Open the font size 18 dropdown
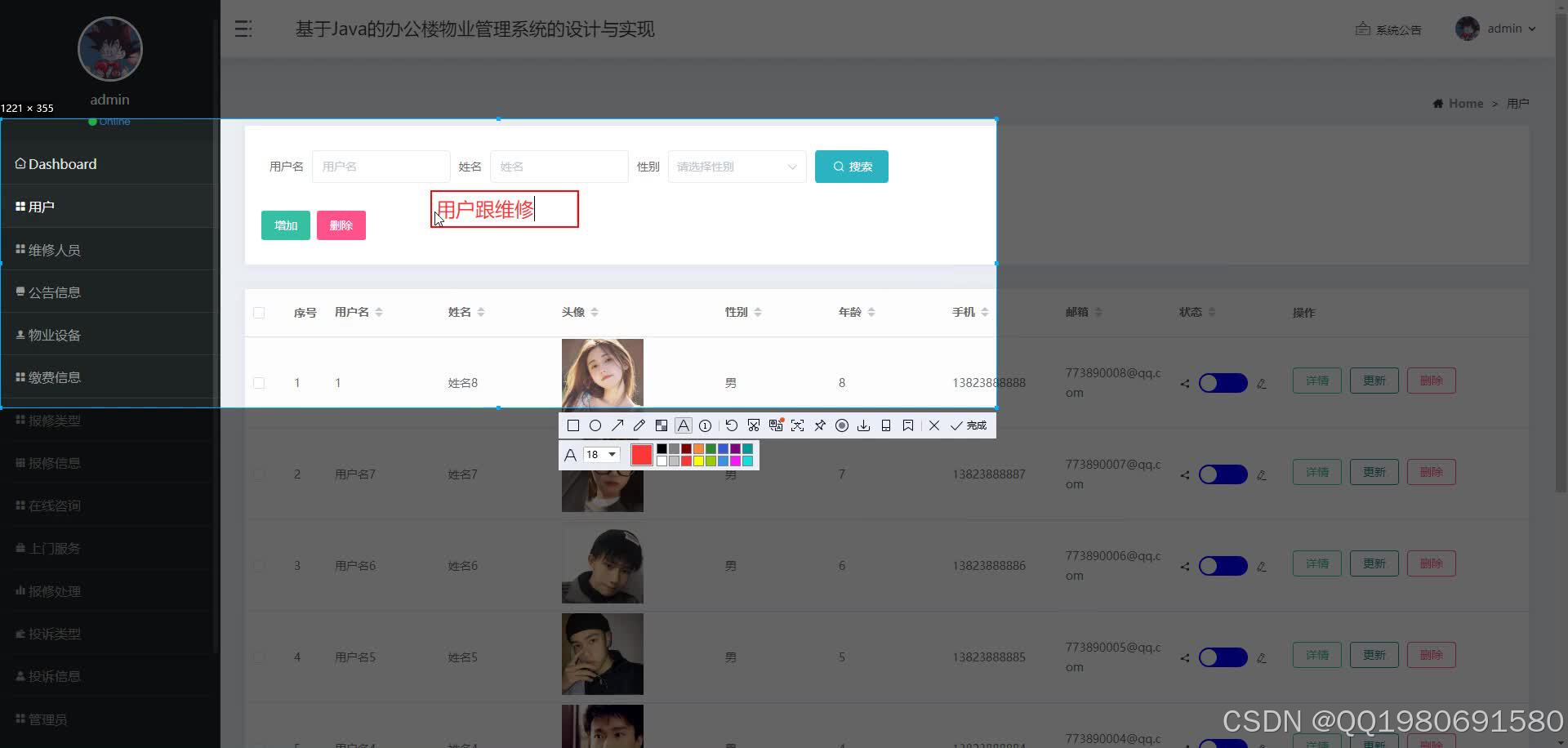The width and height of the screenshot is (1568, 748). coord(601,455)
